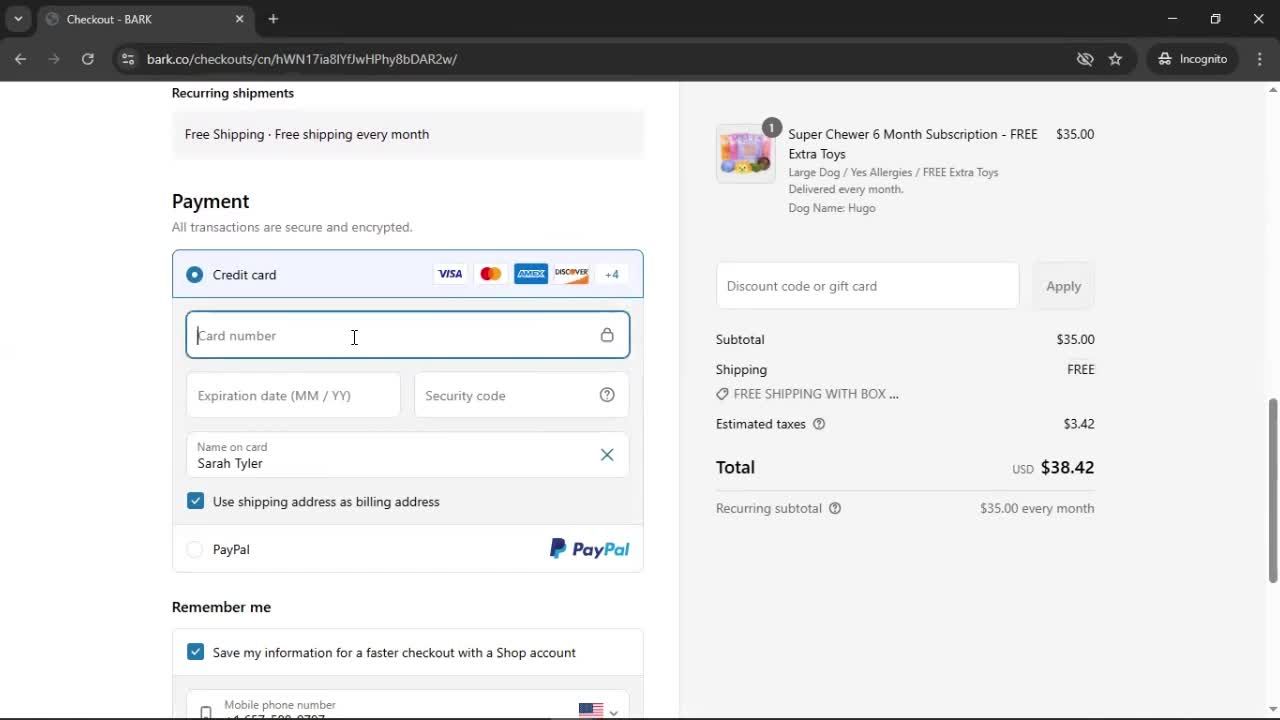Go back to previous page
1280x720 pixels.
pyautogui.click(x=20, y=59)
